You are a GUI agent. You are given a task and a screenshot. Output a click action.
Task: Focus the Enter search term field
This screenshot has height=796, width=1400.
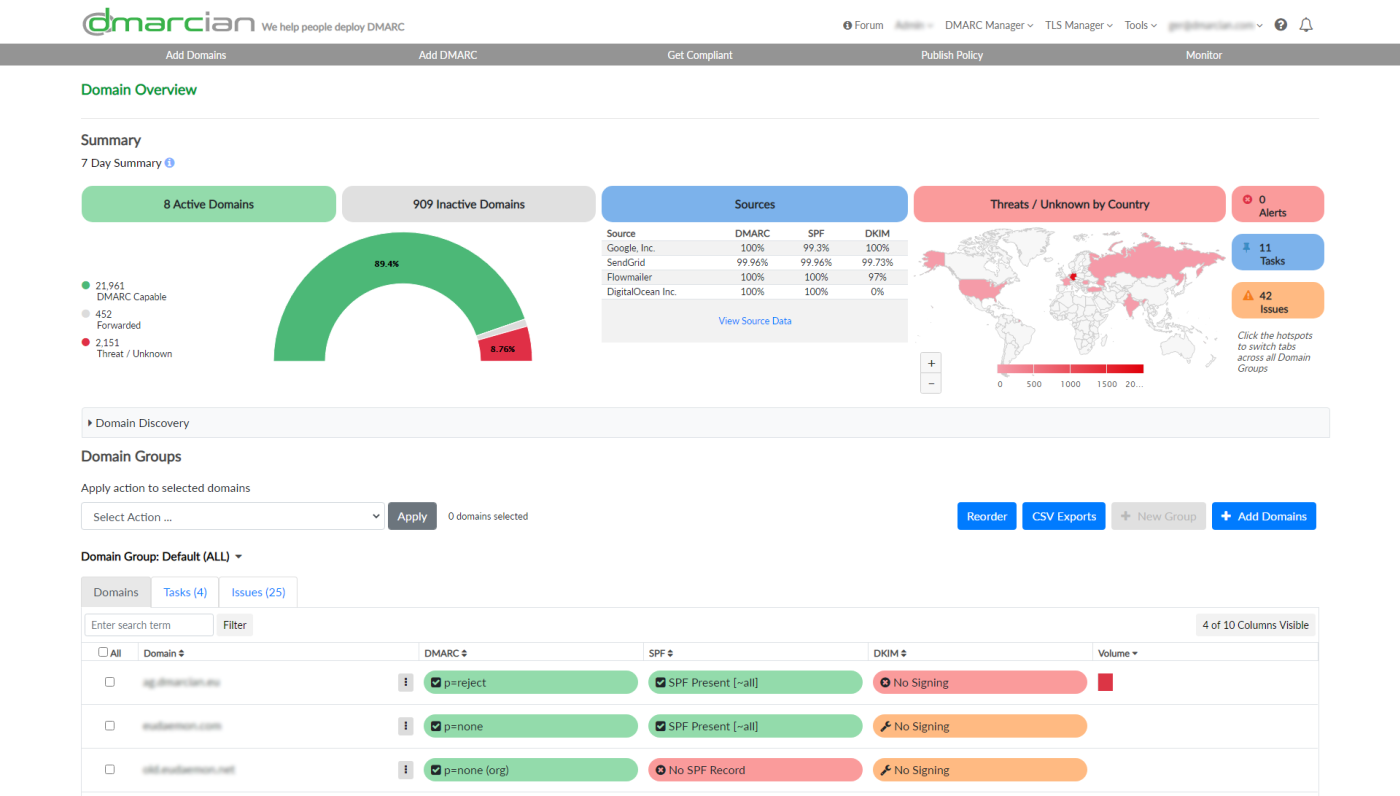(x=149, y=625)
